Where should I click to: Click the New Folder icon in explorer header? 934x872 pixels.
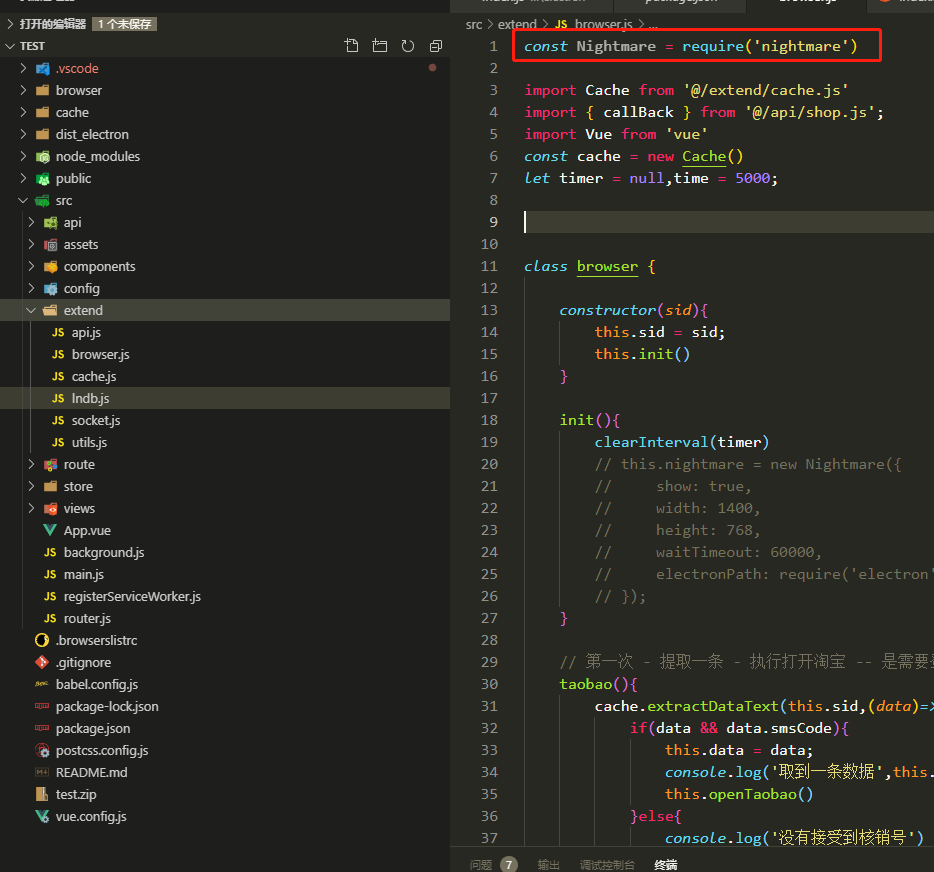coord(379,46)
